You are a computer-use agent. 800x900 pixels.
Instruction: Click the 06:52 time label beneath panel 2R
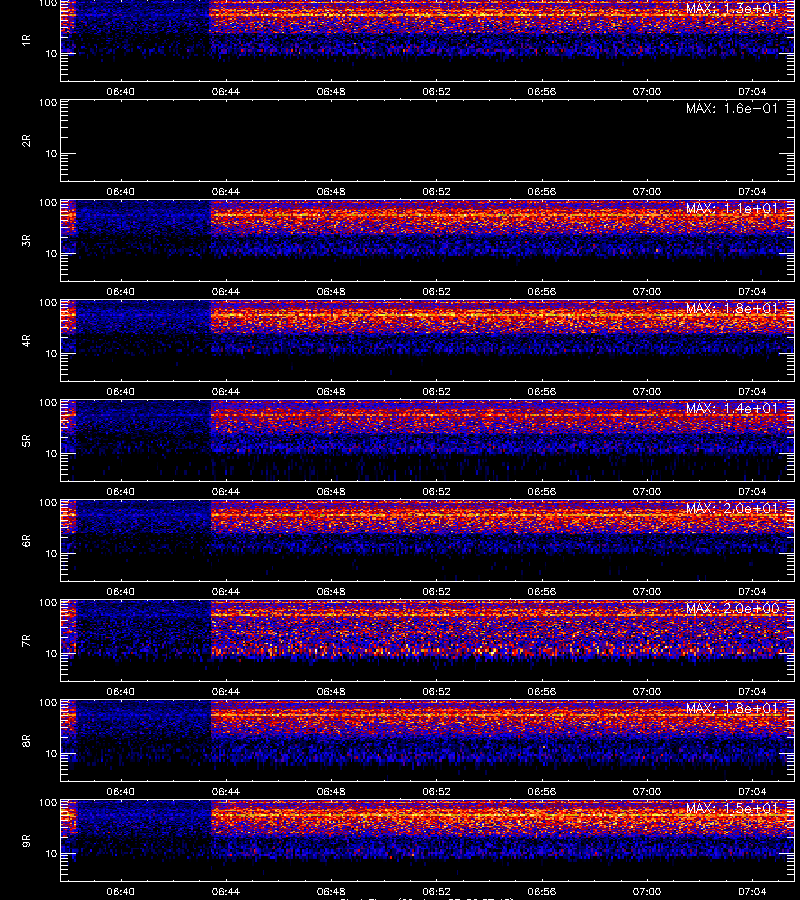pos(436,192)
